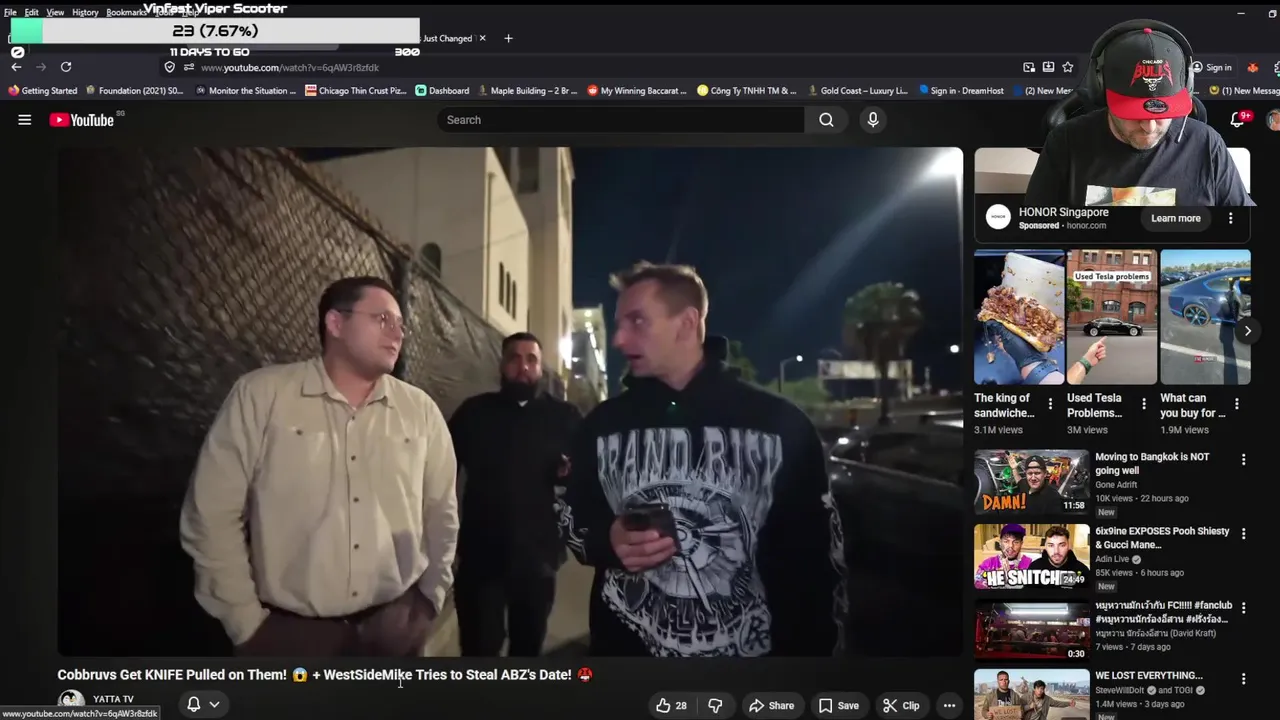The height and width of the screenshot is (720, 1280).
Task: Click the search magnifier button
Action: (x=826, y=120)
